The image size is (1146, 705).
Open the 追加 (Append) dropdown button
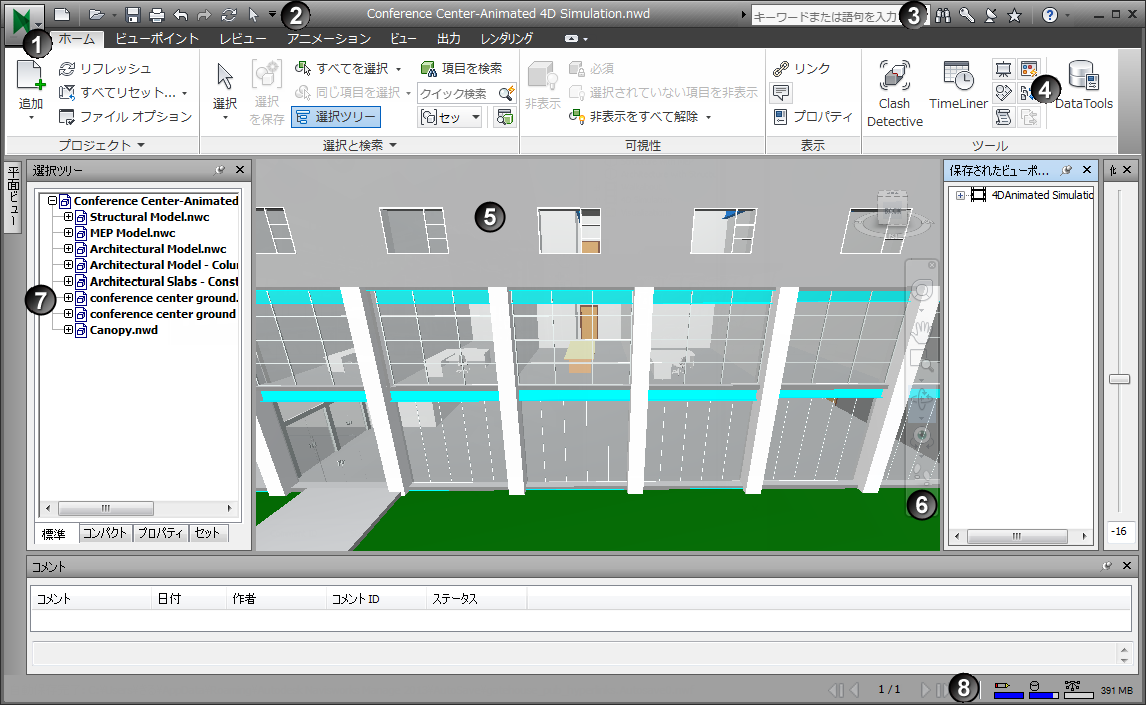pyautogui.click(x=30, y=91)
